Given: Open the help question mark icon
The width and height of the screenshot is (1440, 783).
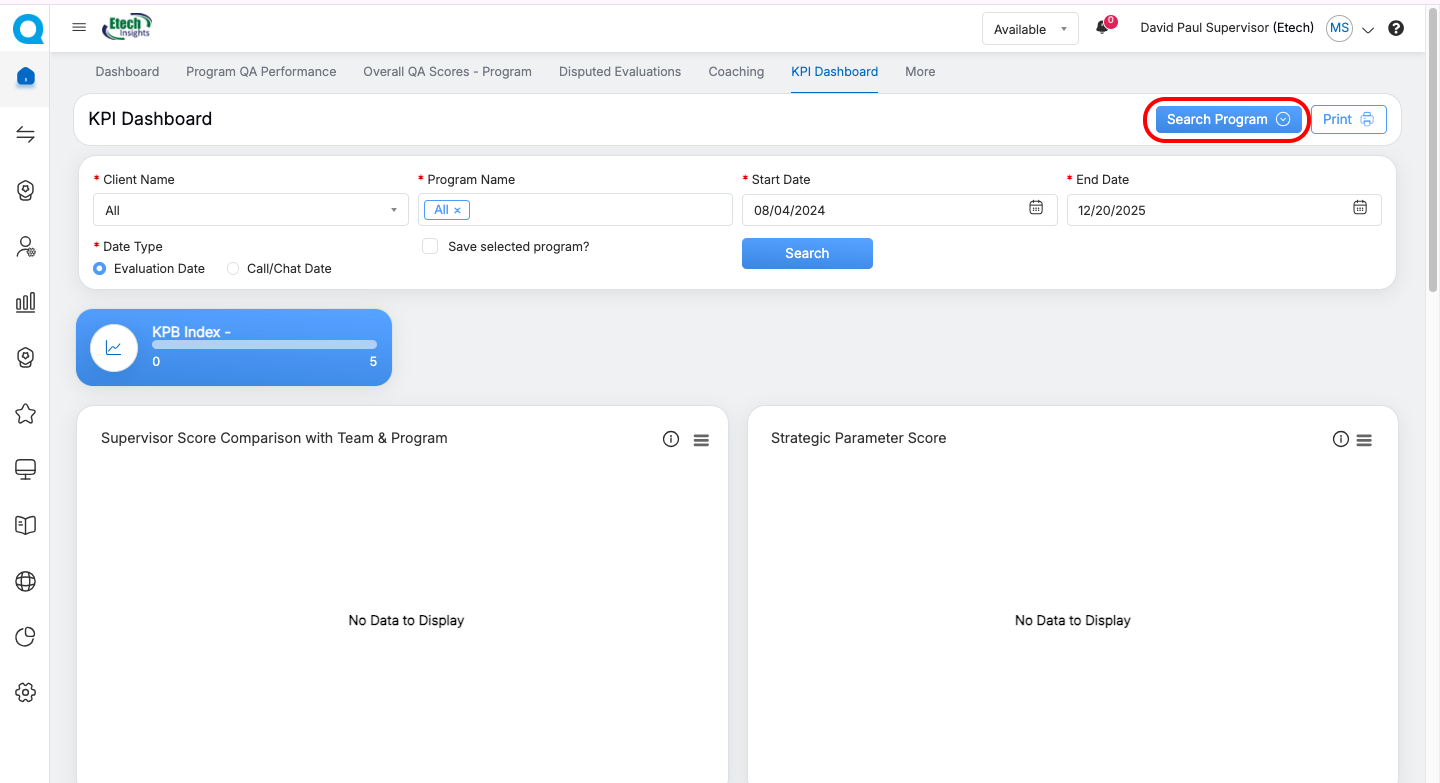Looking at the screenshot, I should coord(1396,28).
